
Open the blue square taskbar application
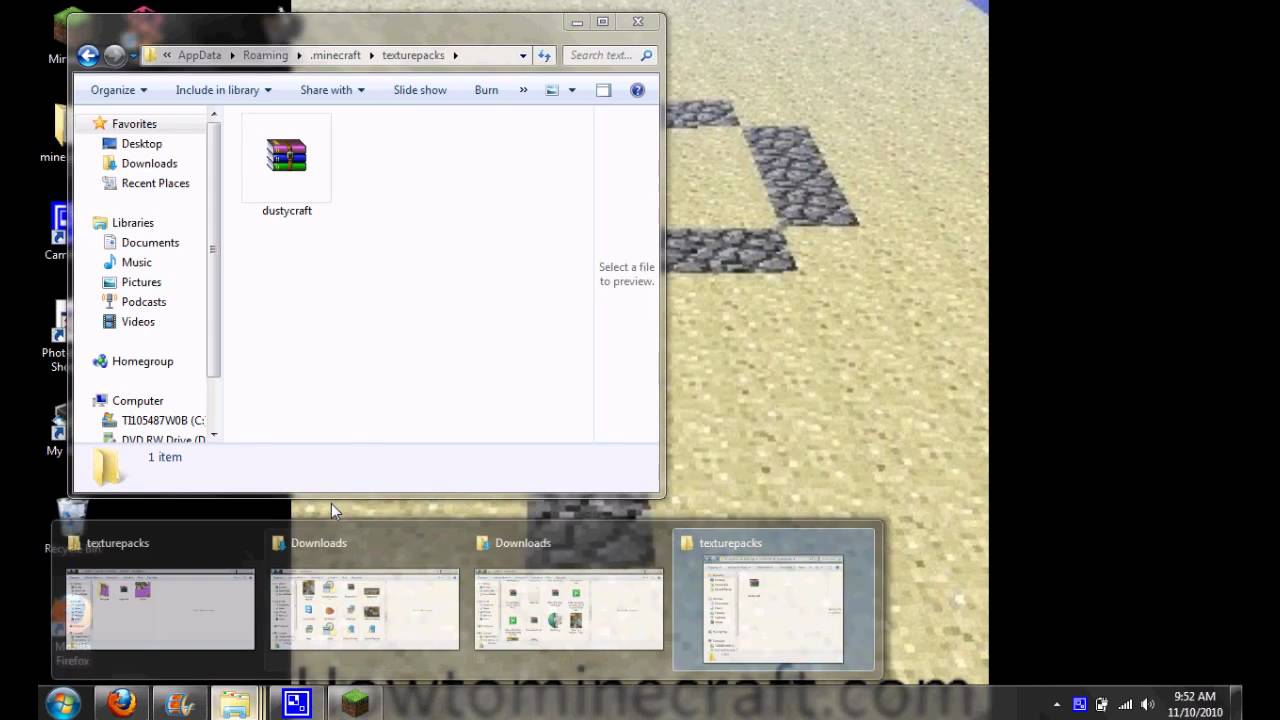tap(296, 703)
